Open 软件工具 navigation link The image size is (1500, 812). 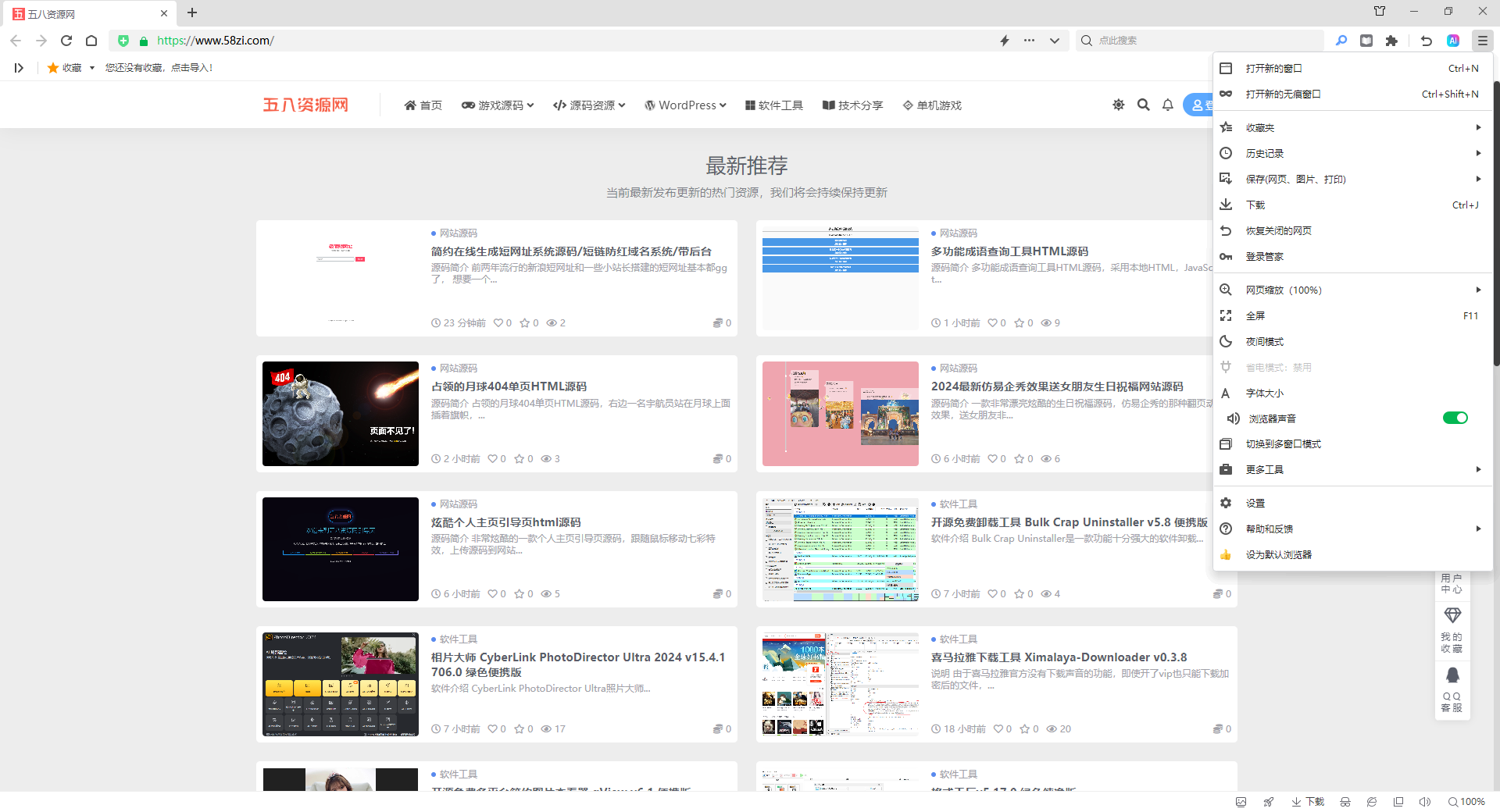(773, 105)
